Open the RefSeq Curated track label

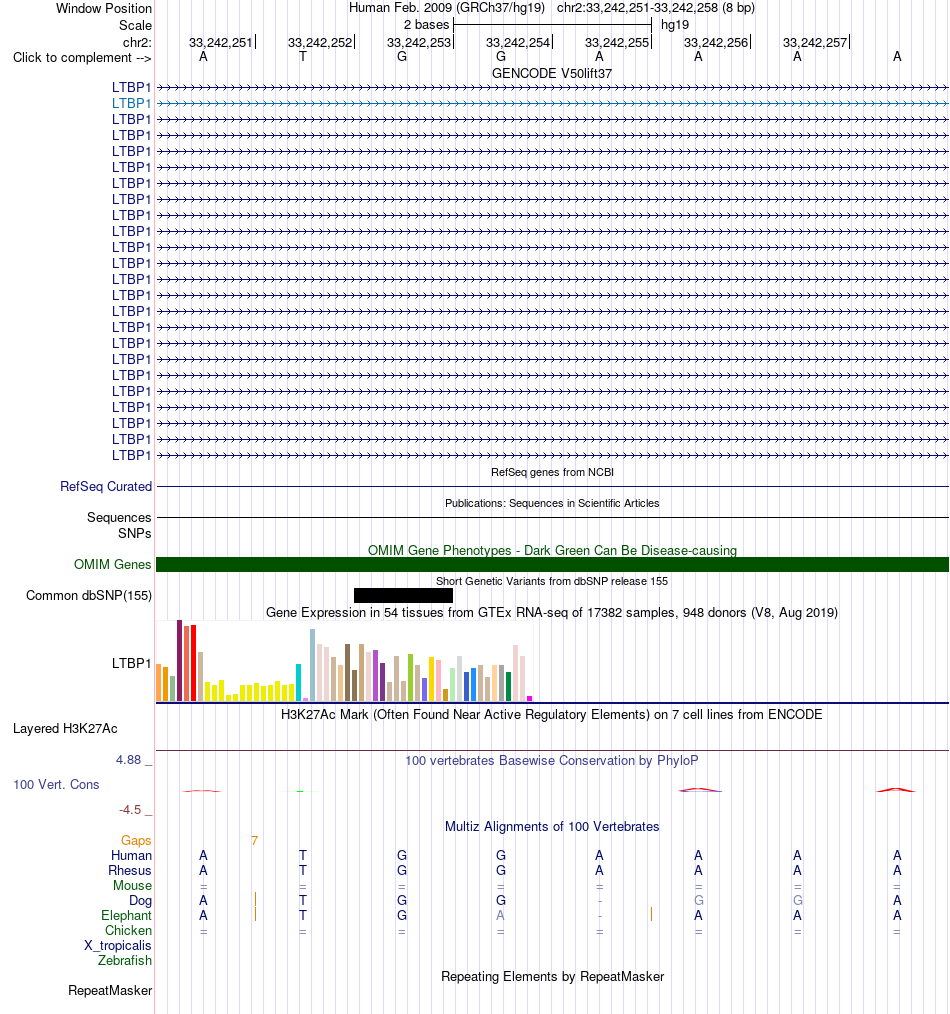[x=106, y=486]
